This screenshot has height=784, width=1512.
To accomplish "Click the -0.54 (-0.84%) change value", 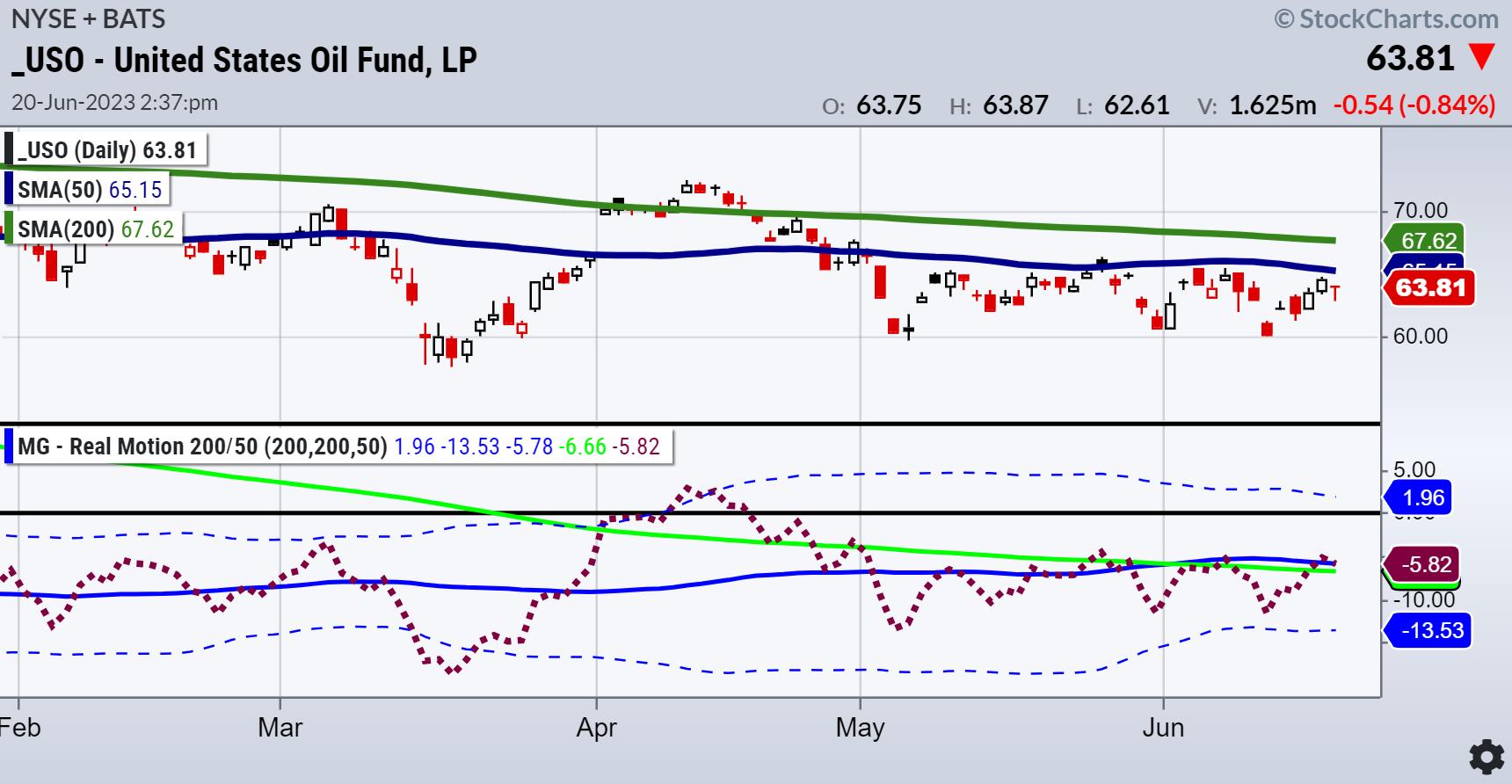I will pyautogui.click(x=1414, y=105).
